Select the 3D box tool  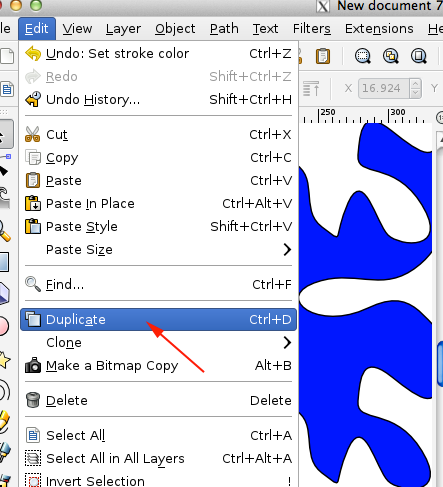4,294
